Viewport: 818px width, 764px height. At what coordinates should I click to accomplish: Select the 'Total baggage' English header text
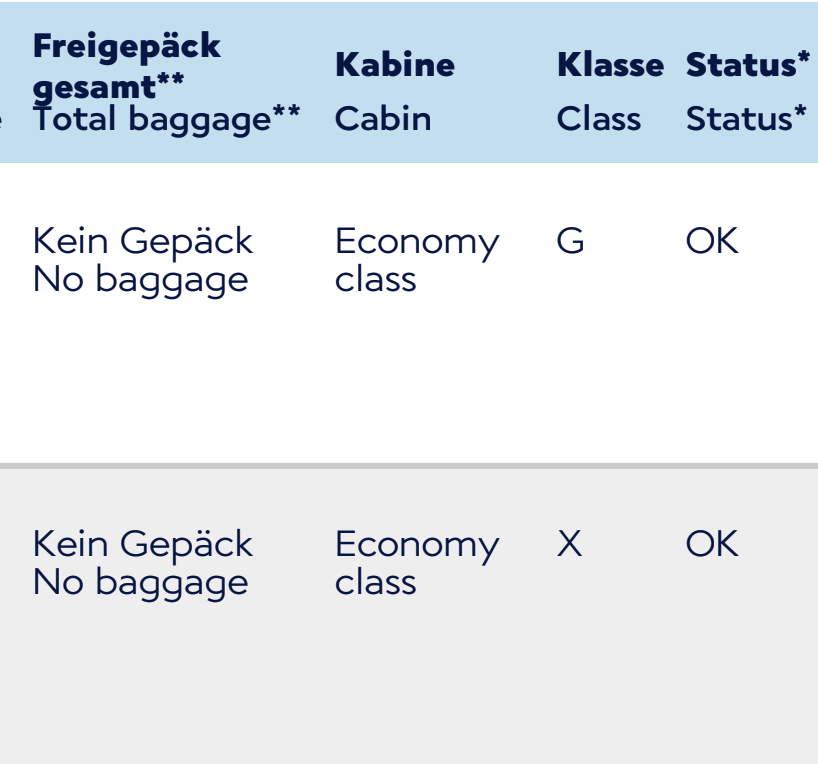coord(150,119)
